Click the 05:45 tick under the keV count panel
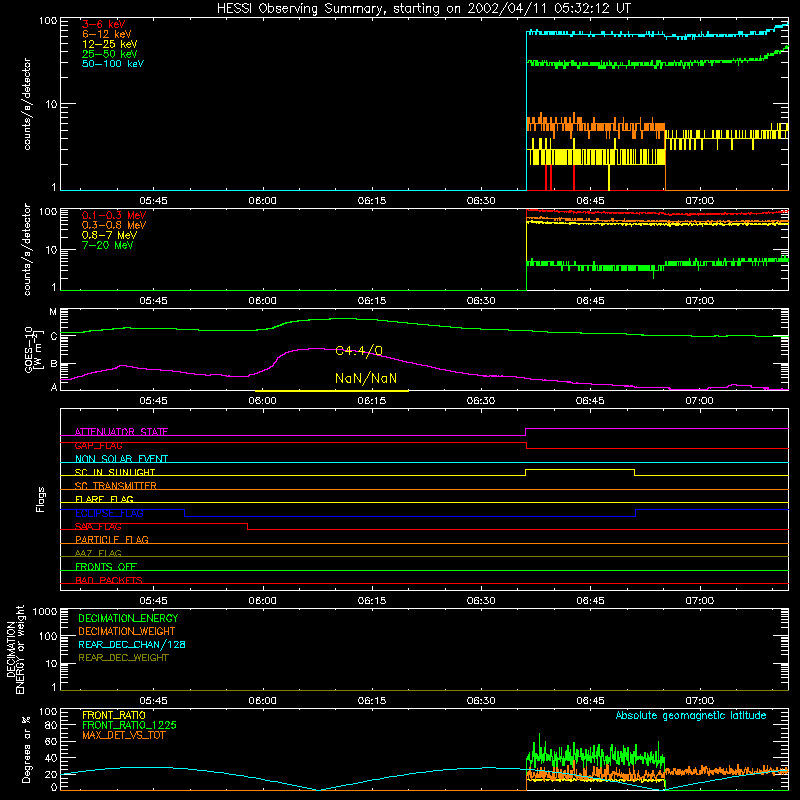This screenshot has width=800, height=800. (153, 201)
